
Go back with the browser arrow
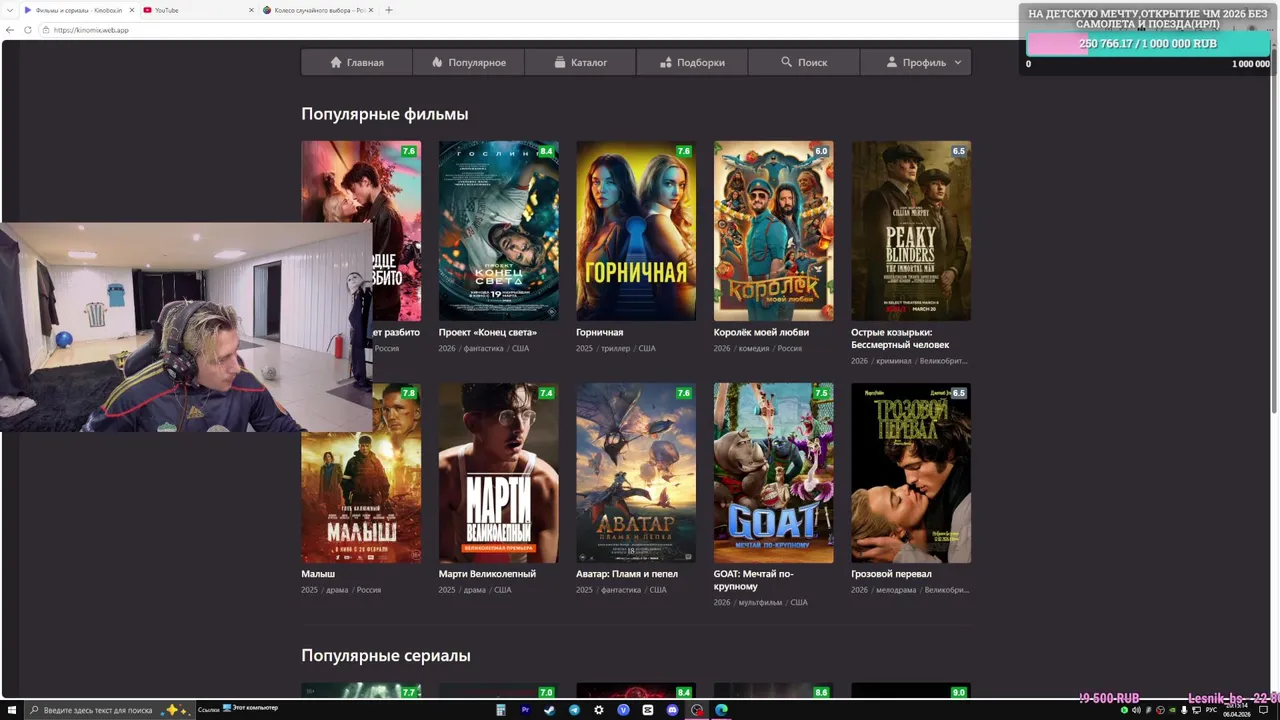[x=10, y=30]
